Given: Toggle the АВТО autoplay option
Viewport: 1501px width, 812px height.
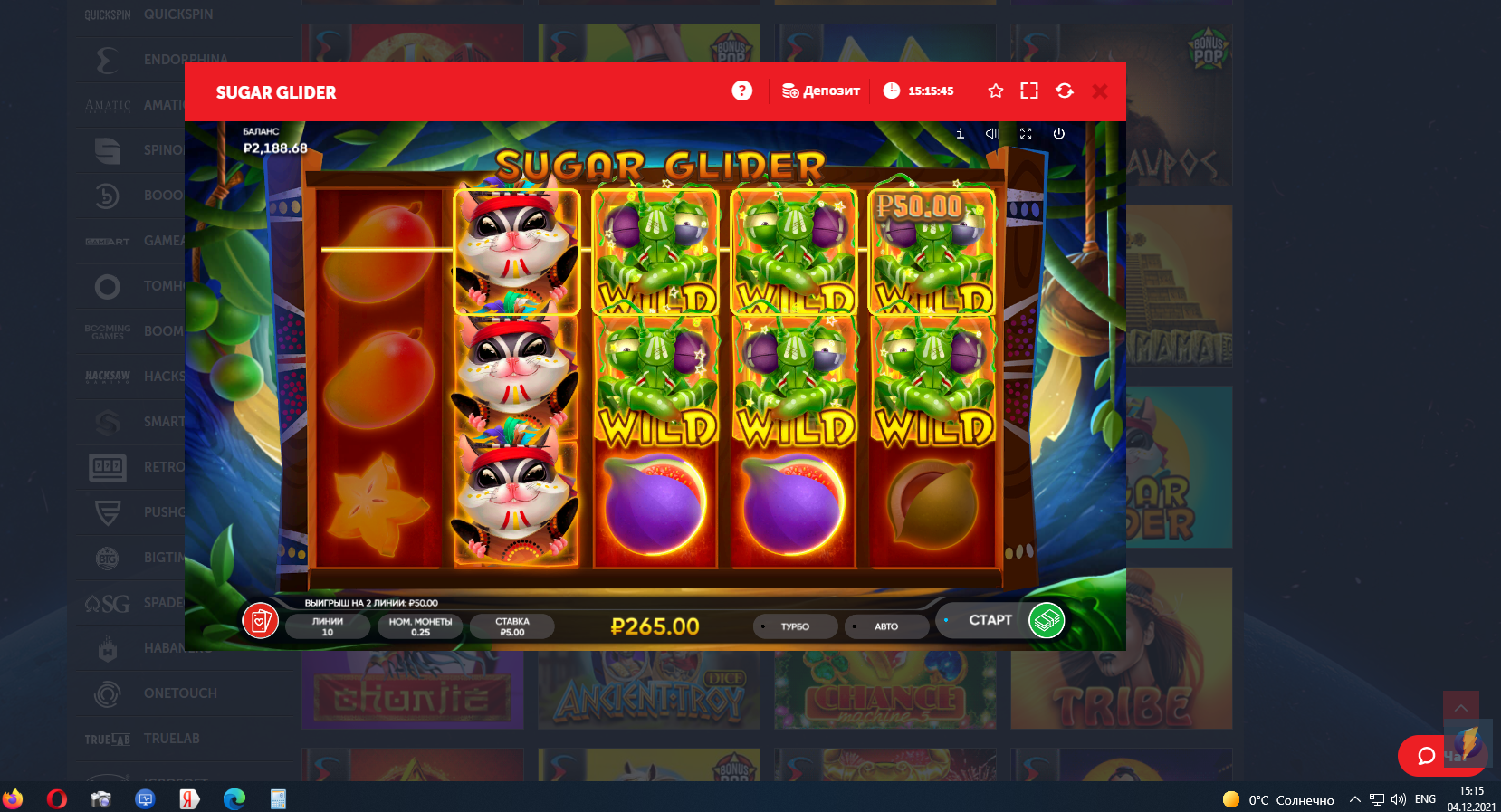Looking at the screenshot, I should 886,626.
